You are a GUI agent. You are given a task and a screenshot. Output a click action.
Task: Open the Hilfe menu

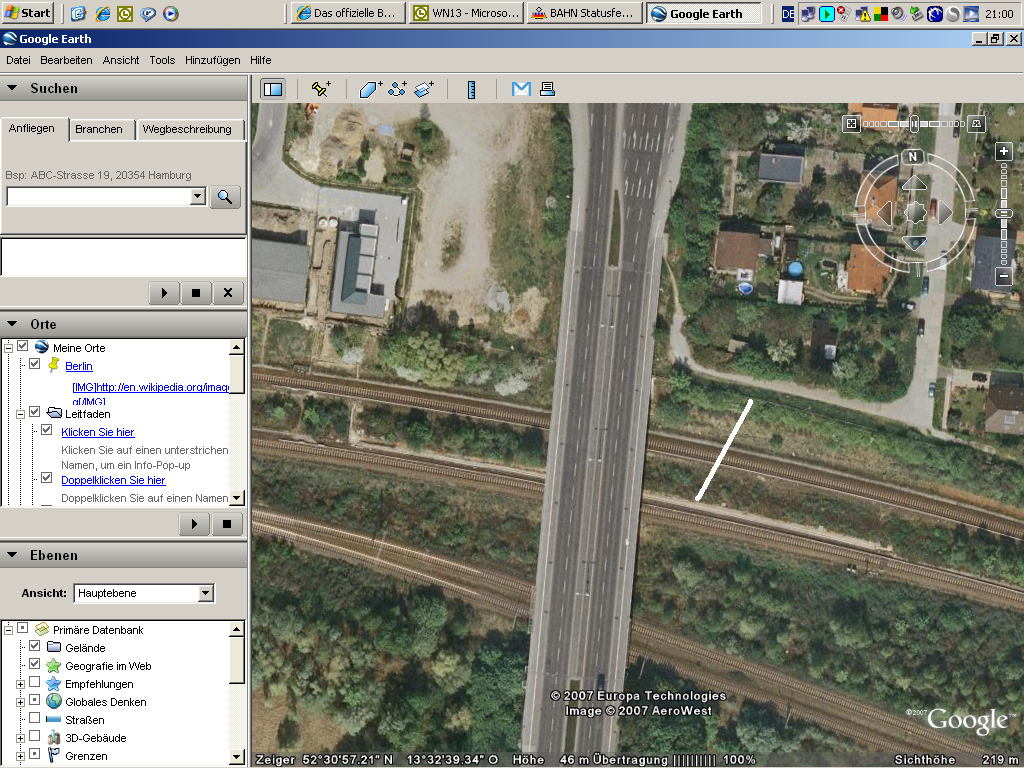click(261, 60)
